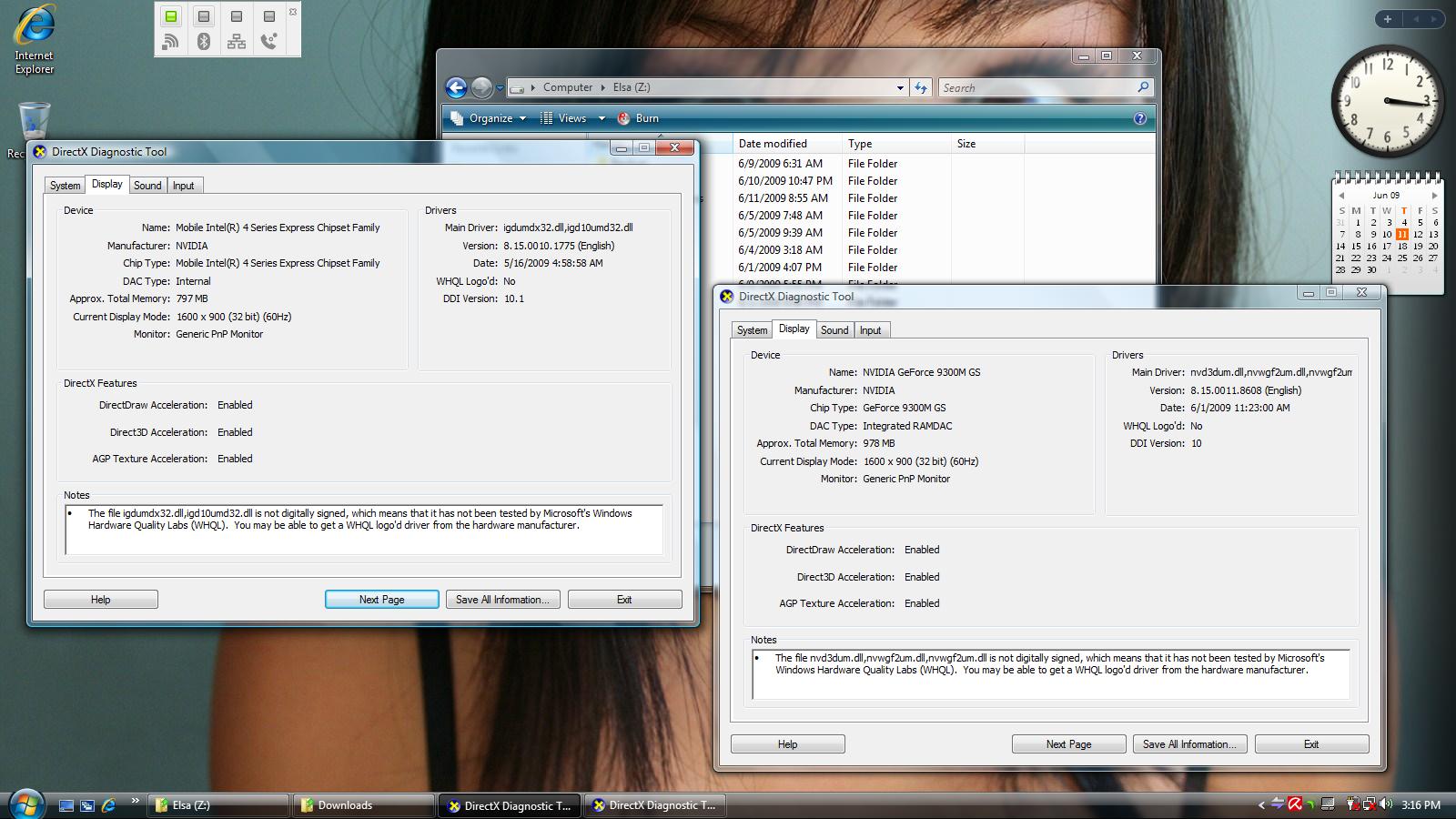
Task: Select day 11 in calendar gadget
Action: click(x=1402, y=234)
